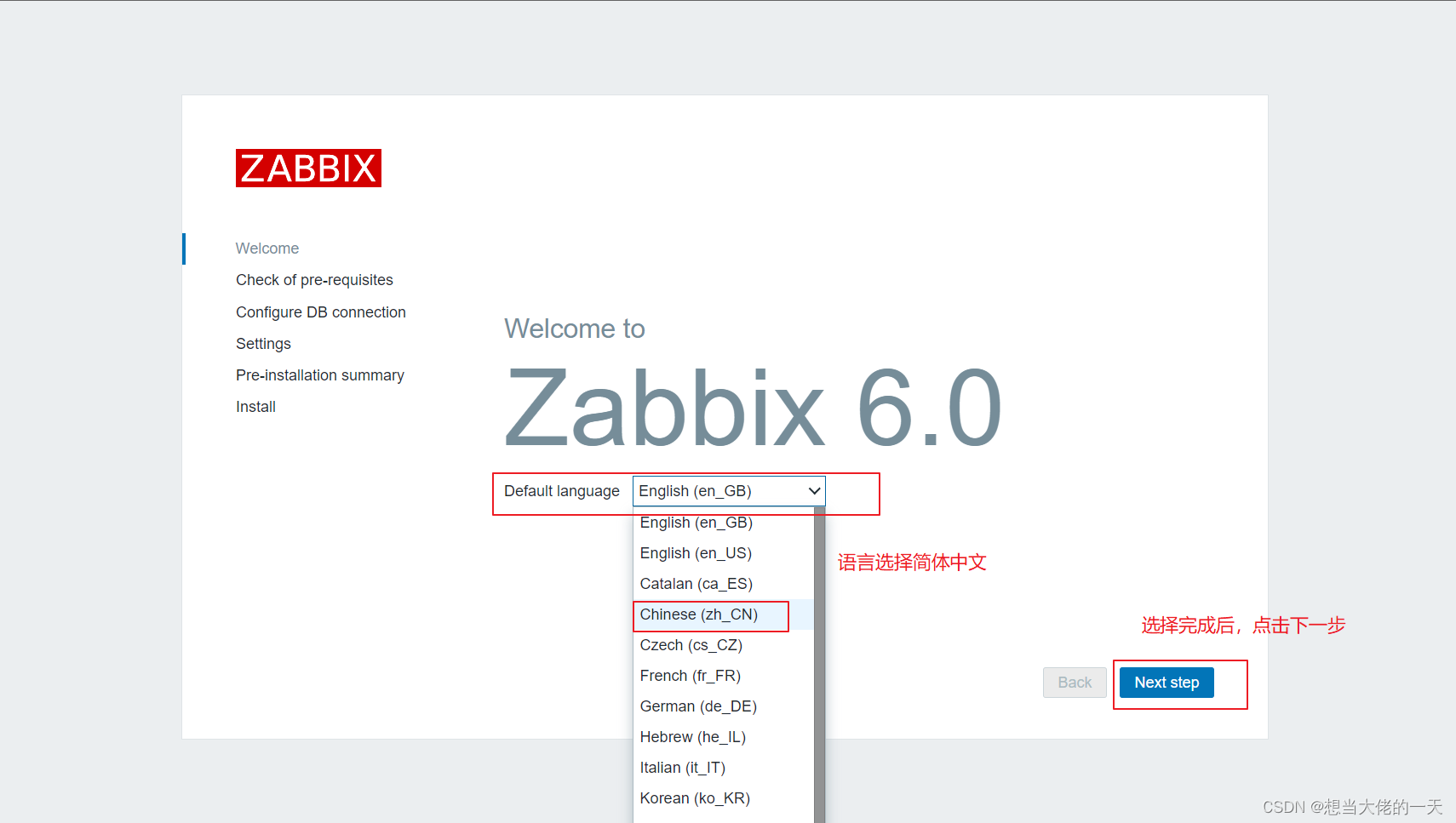Click Check of pre-requisites step
The width and height of the screenshot is (1456, 823).
pos(314,280)
